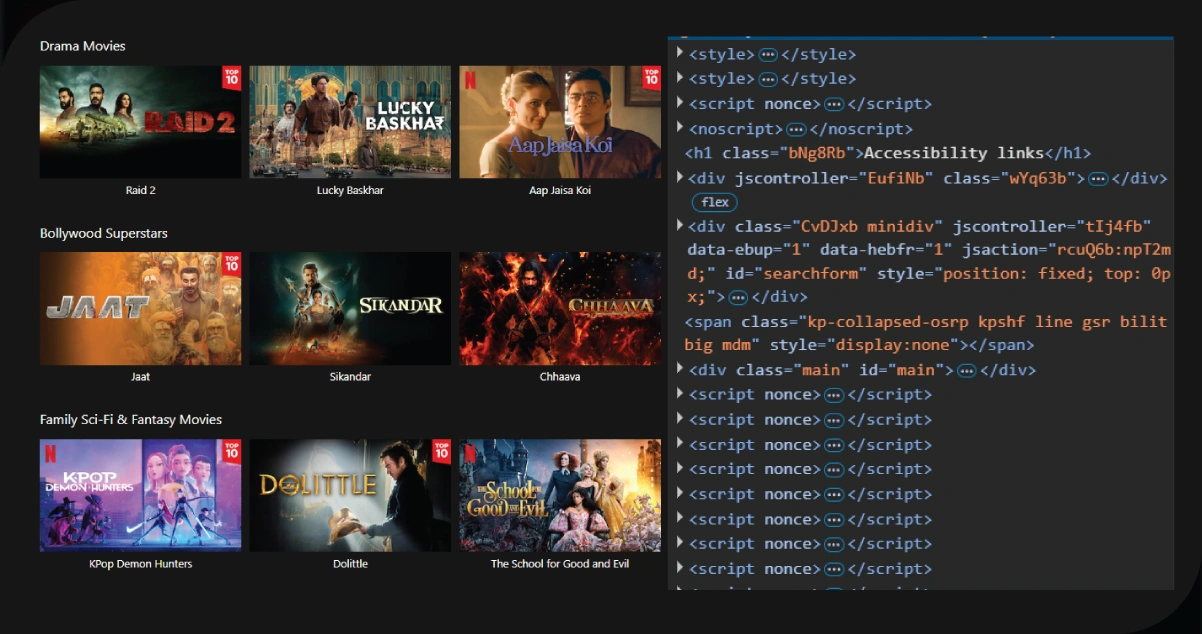Click the Bollywood Superstars heading
This screenshot has height=634, width=1202.
click(x=104, y=233)
